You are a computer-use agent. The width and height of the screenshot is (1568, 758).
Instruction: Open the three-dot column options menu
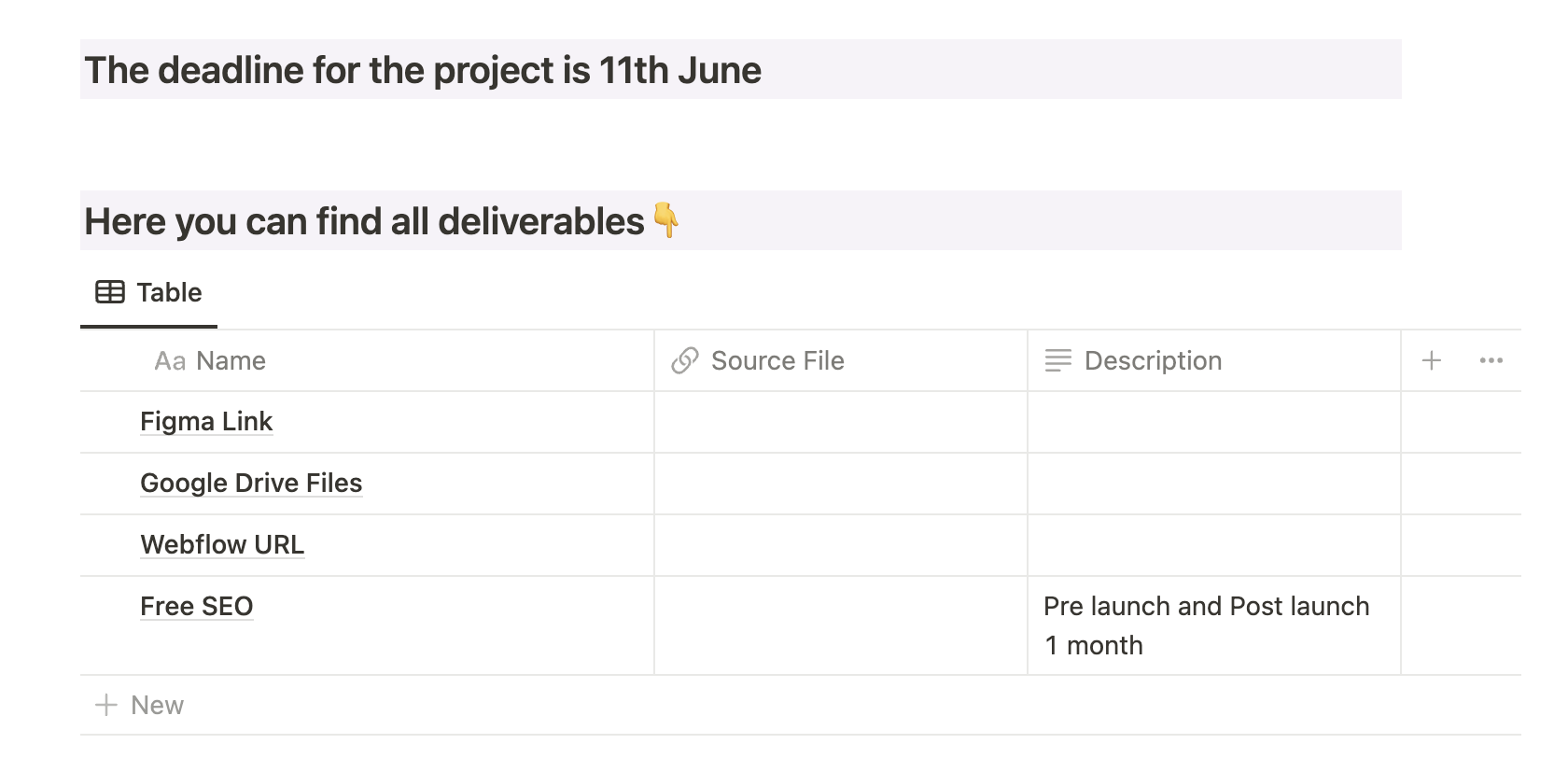(1491, 360)
